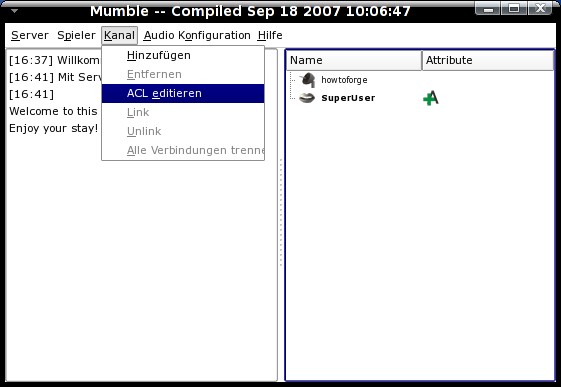Click the Attribute column header

[488, 60]
